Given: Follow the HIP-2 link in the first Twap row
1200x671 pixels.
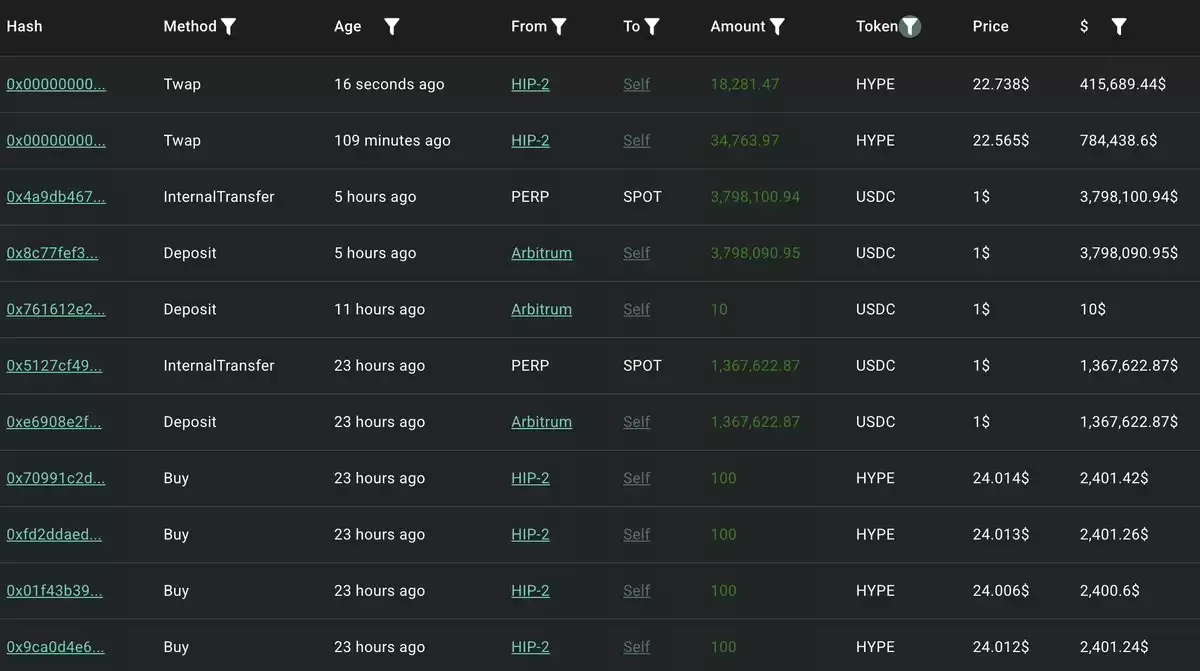Looking at the screenshot, I should (530, 84).
